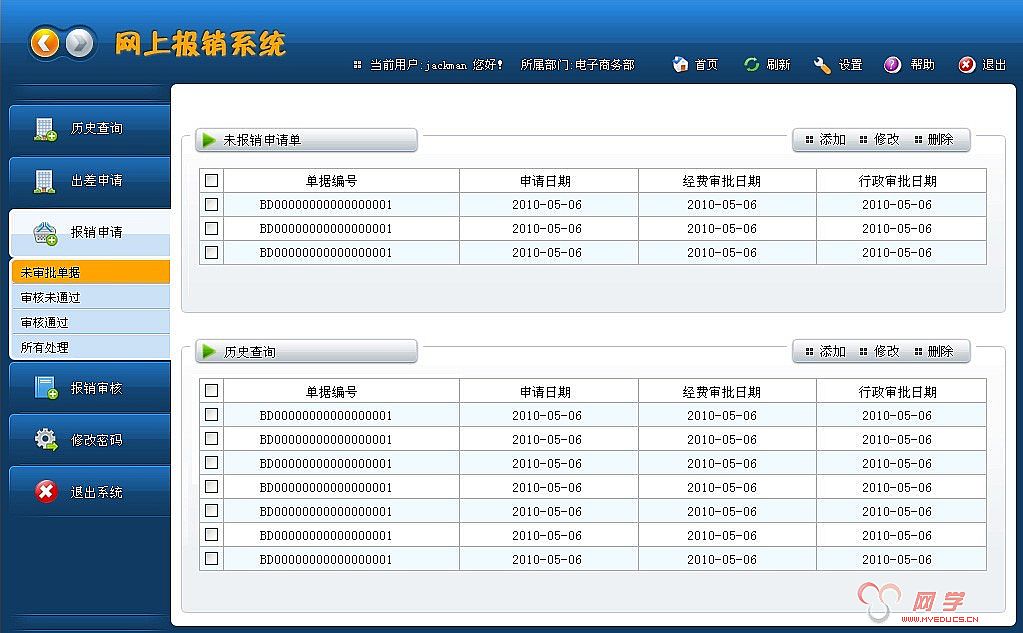Click the 出差申请 sidebar icon
The height and width of the screenshot is (633, 1023).
(44, 181)
